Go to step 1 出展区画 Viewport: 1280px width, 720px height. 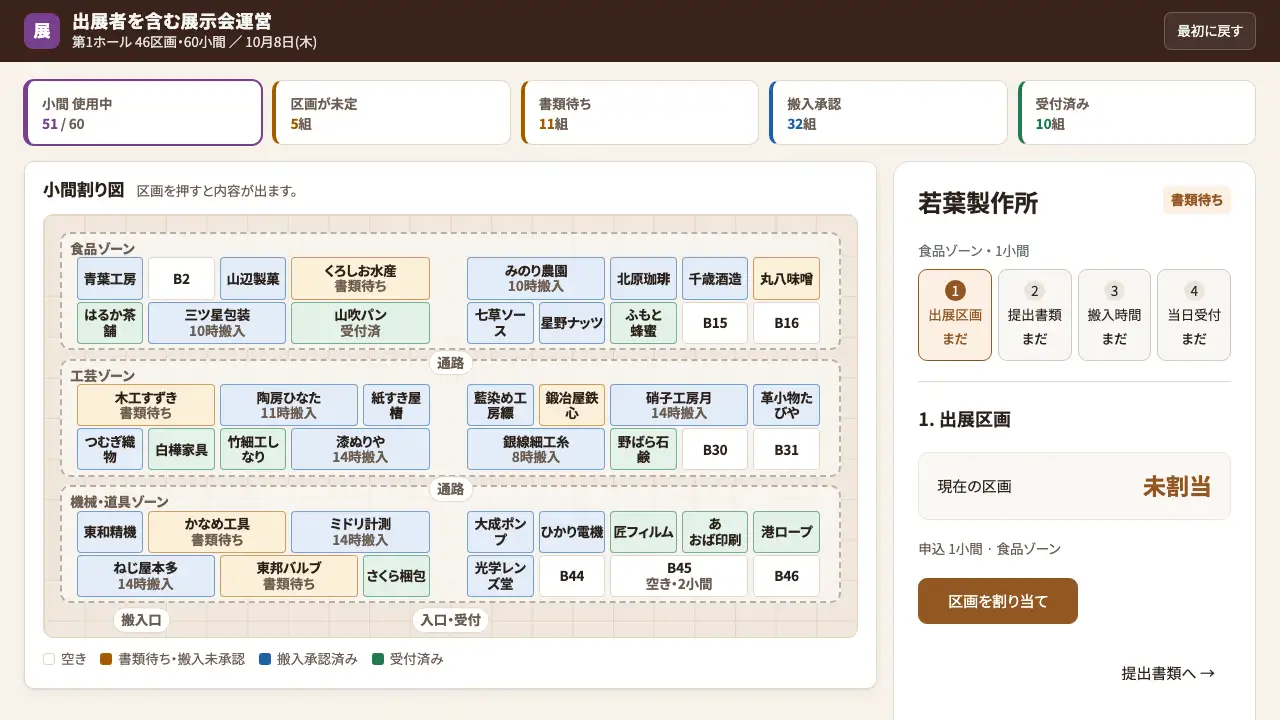955,315
